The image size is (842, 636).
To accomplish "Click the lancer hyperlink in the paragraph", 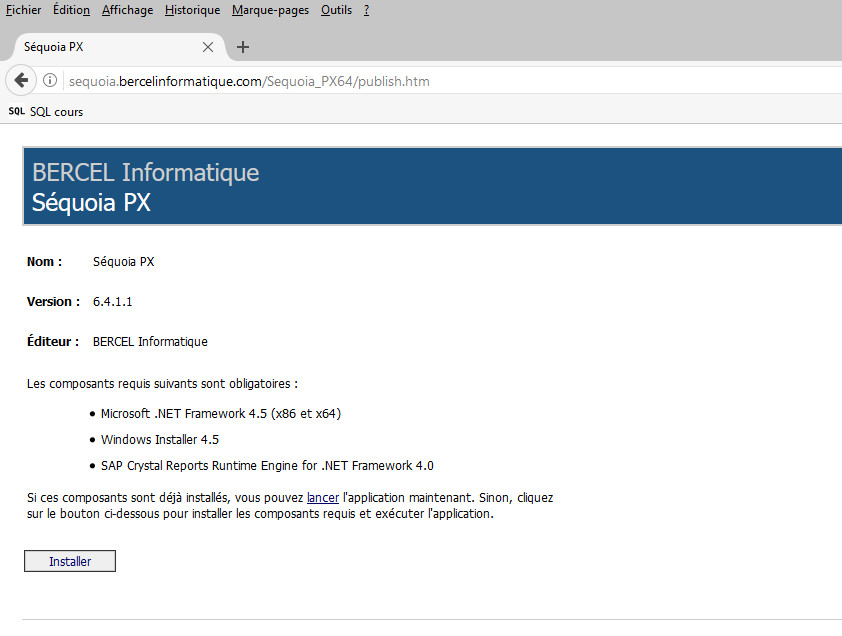I will coord(322,497).
